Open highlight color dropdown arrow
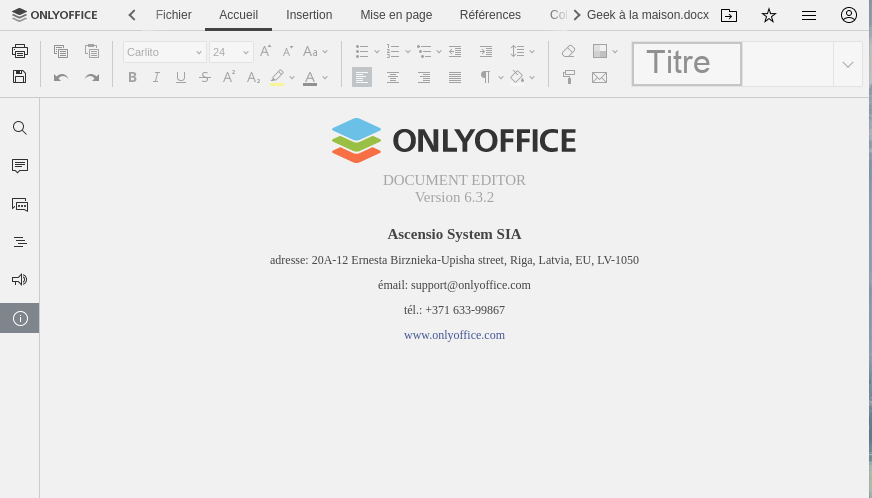 pyautogui.click(x=292, y=77)
